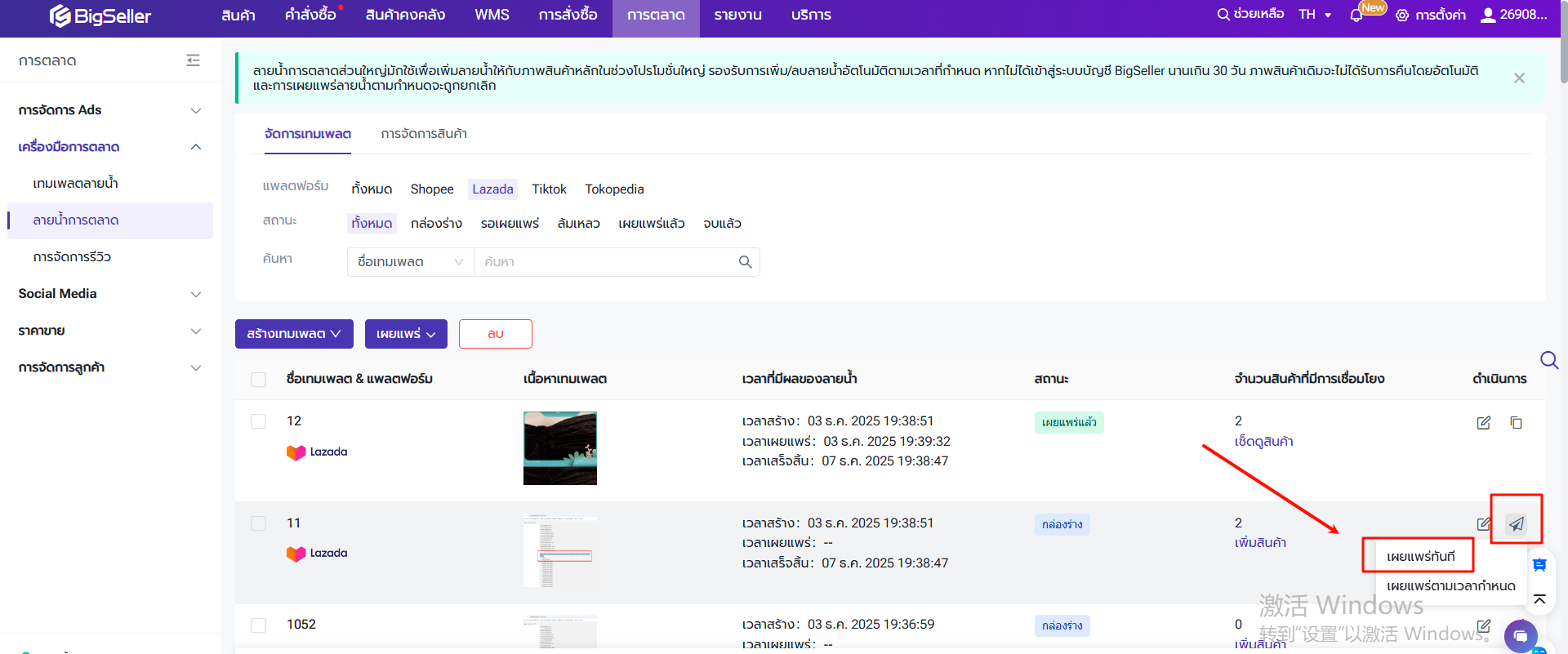
Task: Close the green info banner
Action: tap(1519, 78)
